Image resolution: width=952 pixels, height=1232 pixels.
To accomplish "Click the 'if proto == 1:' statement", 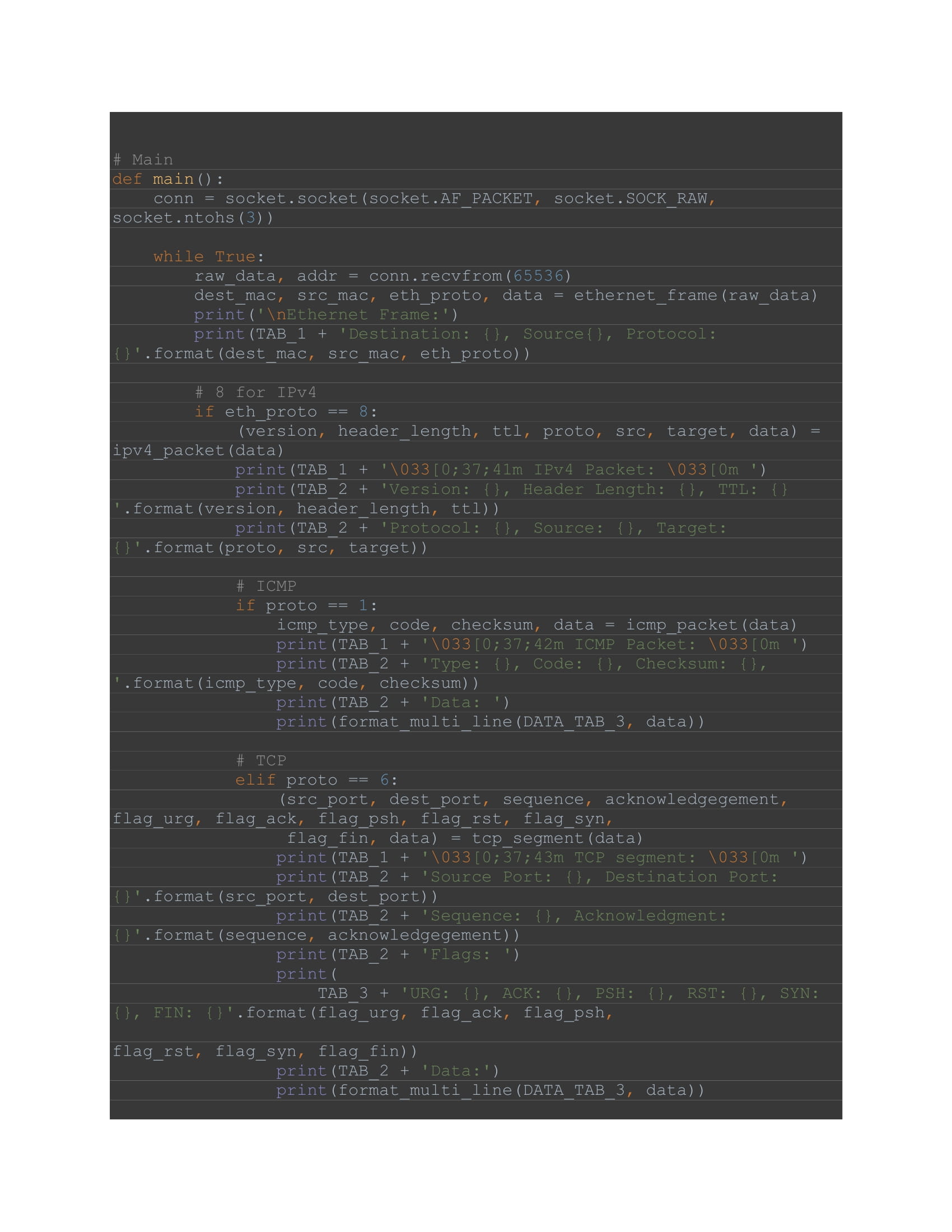I will click(x=307, y=605).
